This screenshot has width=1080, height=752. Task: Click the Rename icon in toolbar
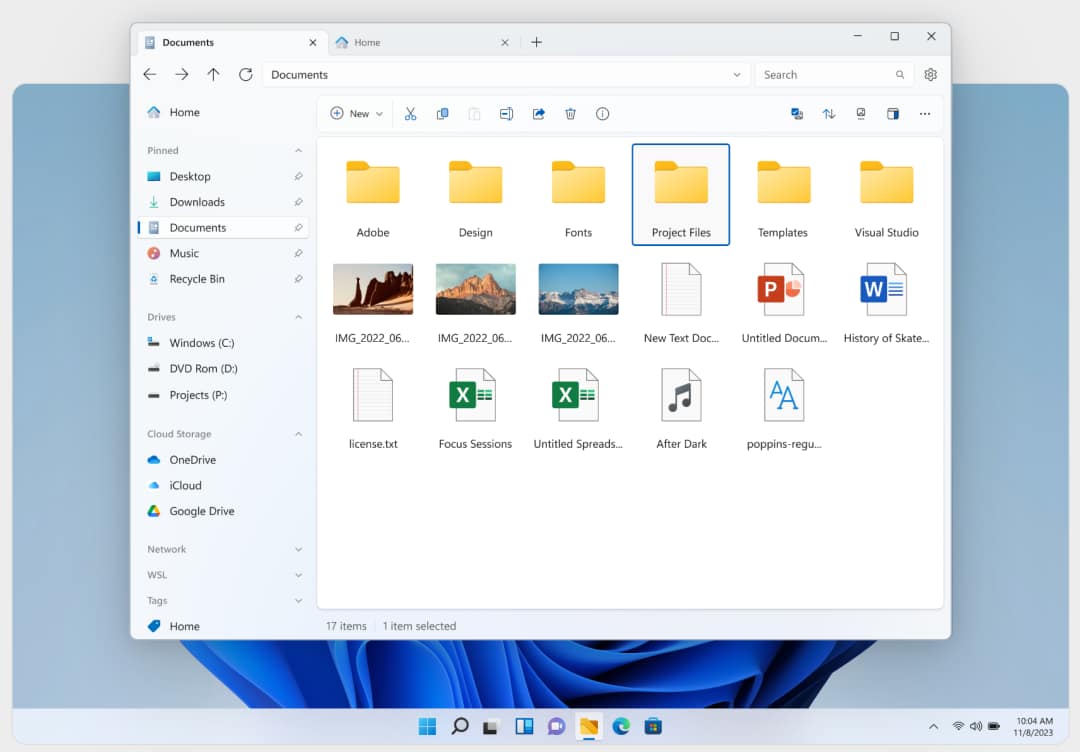tap(506, 114)
